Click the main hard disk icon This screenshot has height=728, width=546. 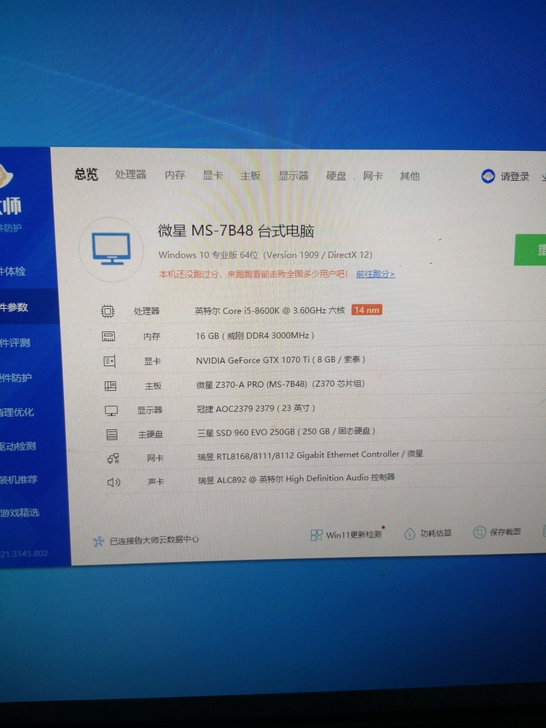112,434
